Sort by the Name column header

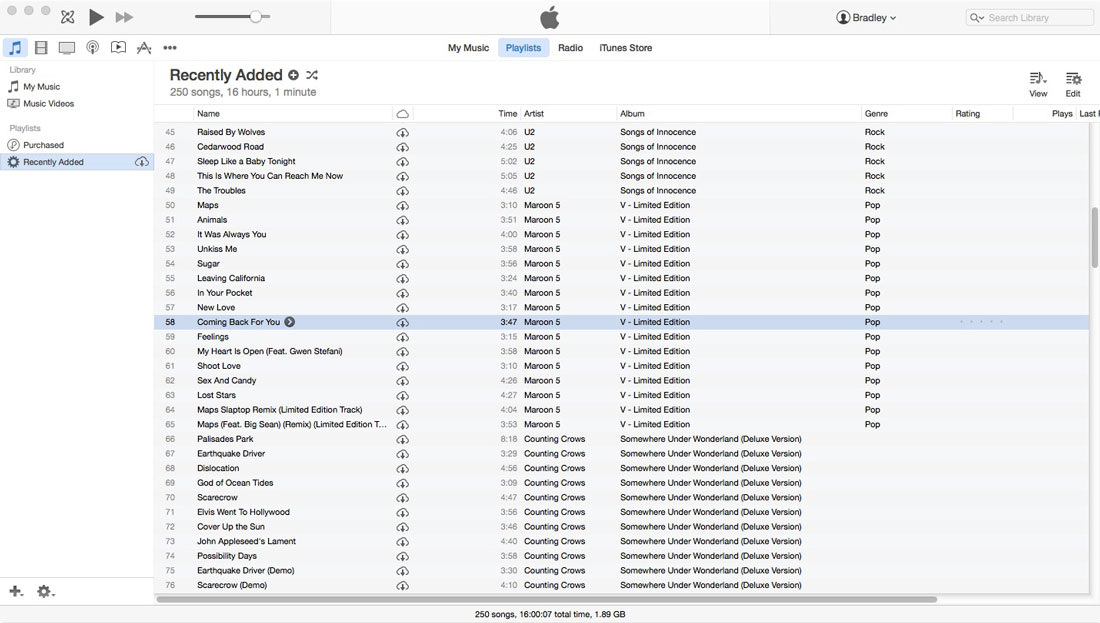(293, 114)
